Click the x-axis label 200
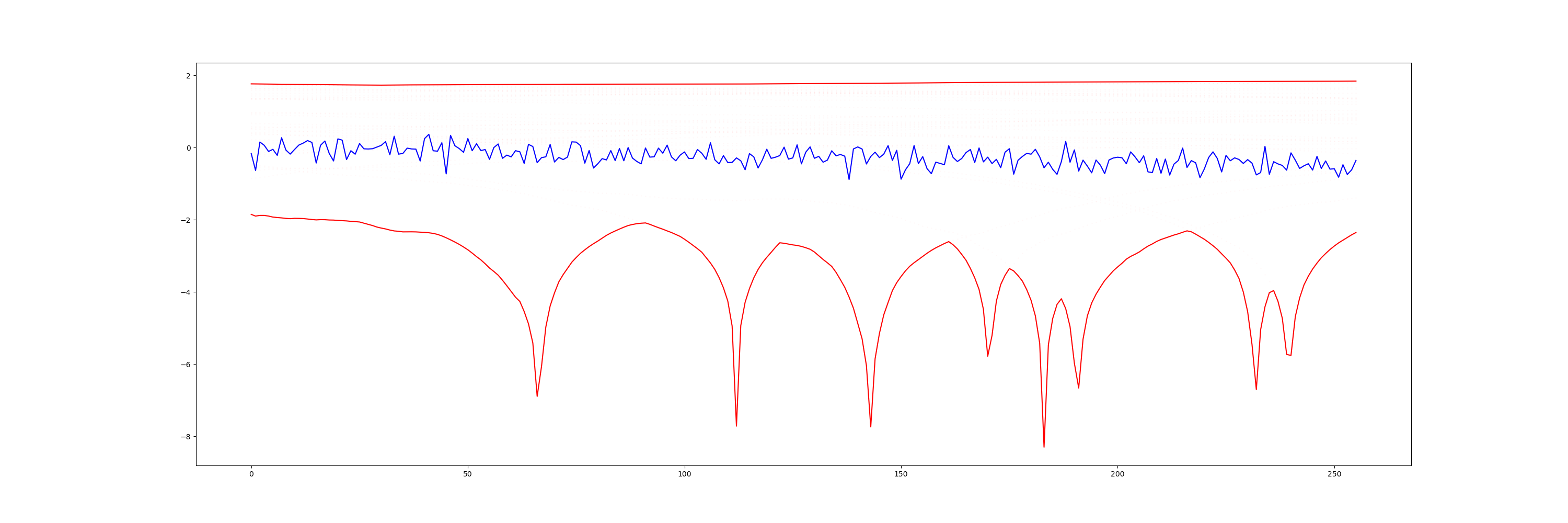Viewport: 1568px width, 523px height. (1117, 474)
